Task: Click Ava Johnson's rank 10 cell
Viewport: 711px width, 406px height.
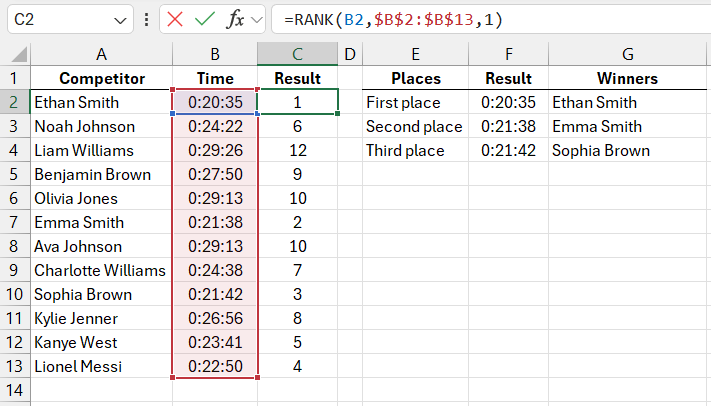Action: (297, 246)
